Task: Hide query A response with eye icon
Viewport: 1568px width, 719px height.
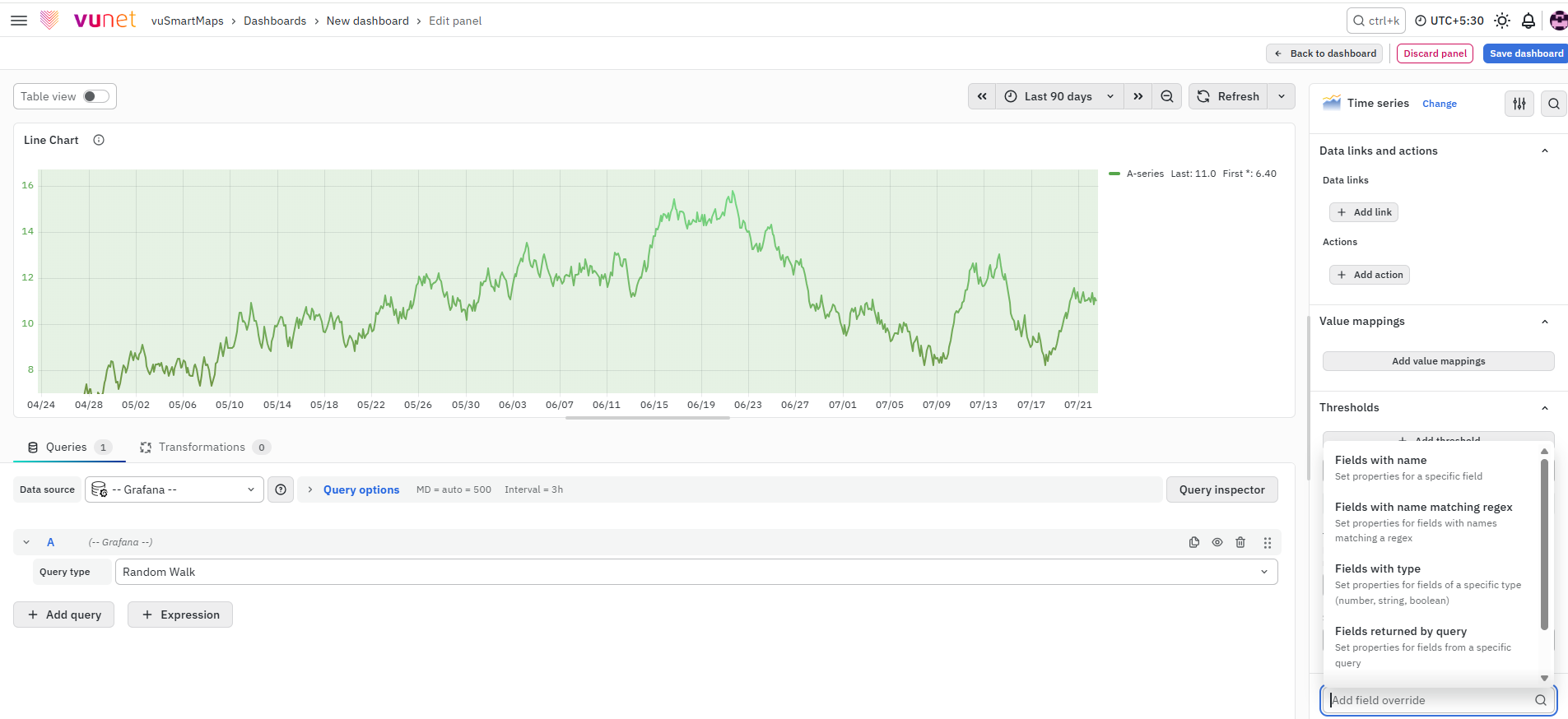Action: pyautogui.click(x=1217, y=542)
